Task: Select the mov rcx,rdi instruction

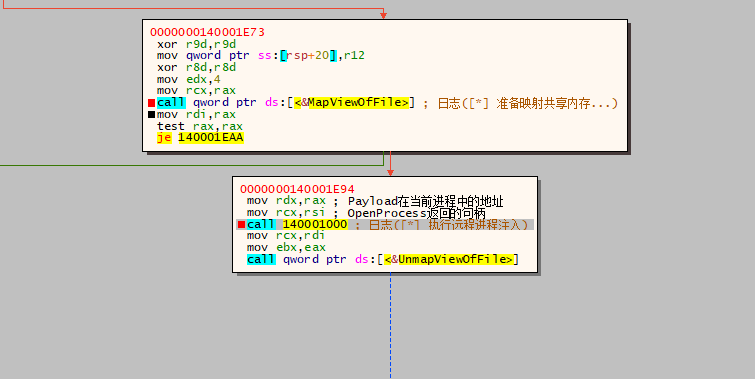Action: [x=286, y=235]
